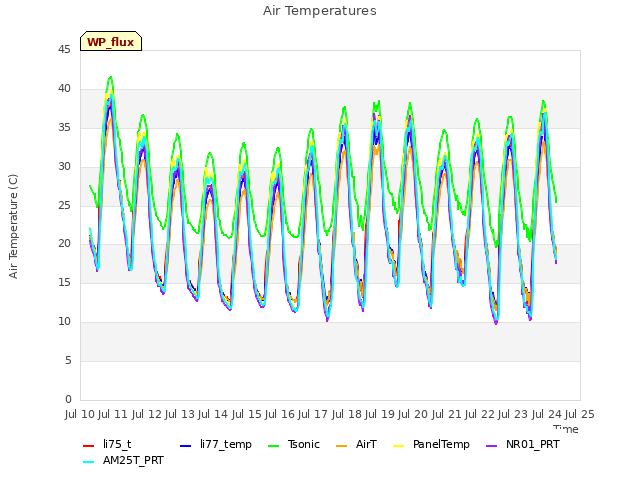Click the Jul 25 x-axis label

[x=580, y=415]
